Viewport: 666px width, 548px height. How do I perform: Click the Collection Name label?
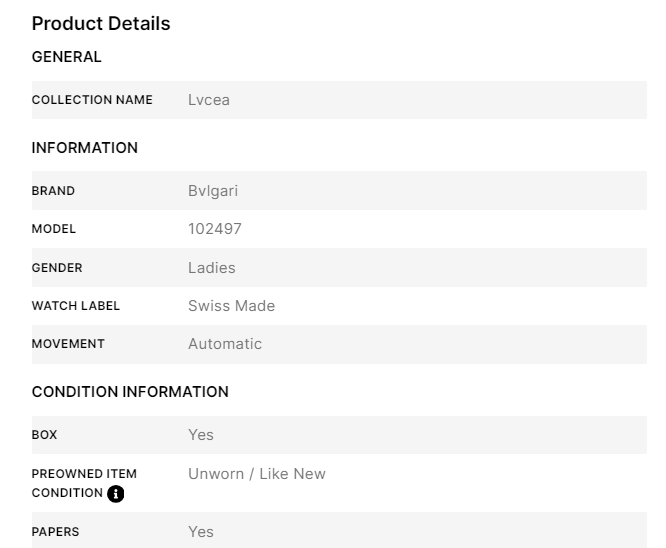pos(92,100)
